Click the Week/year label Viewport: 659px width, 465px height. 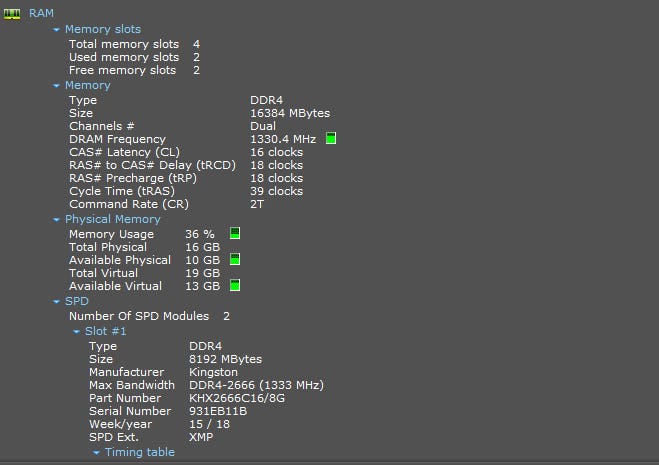point(120,425)
